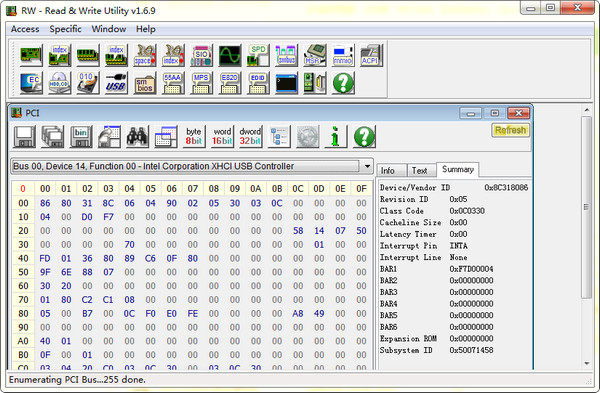The width and height of the screenshot is (600, 393).
Task: Switch to the Info tab
Action: [391, 170]
